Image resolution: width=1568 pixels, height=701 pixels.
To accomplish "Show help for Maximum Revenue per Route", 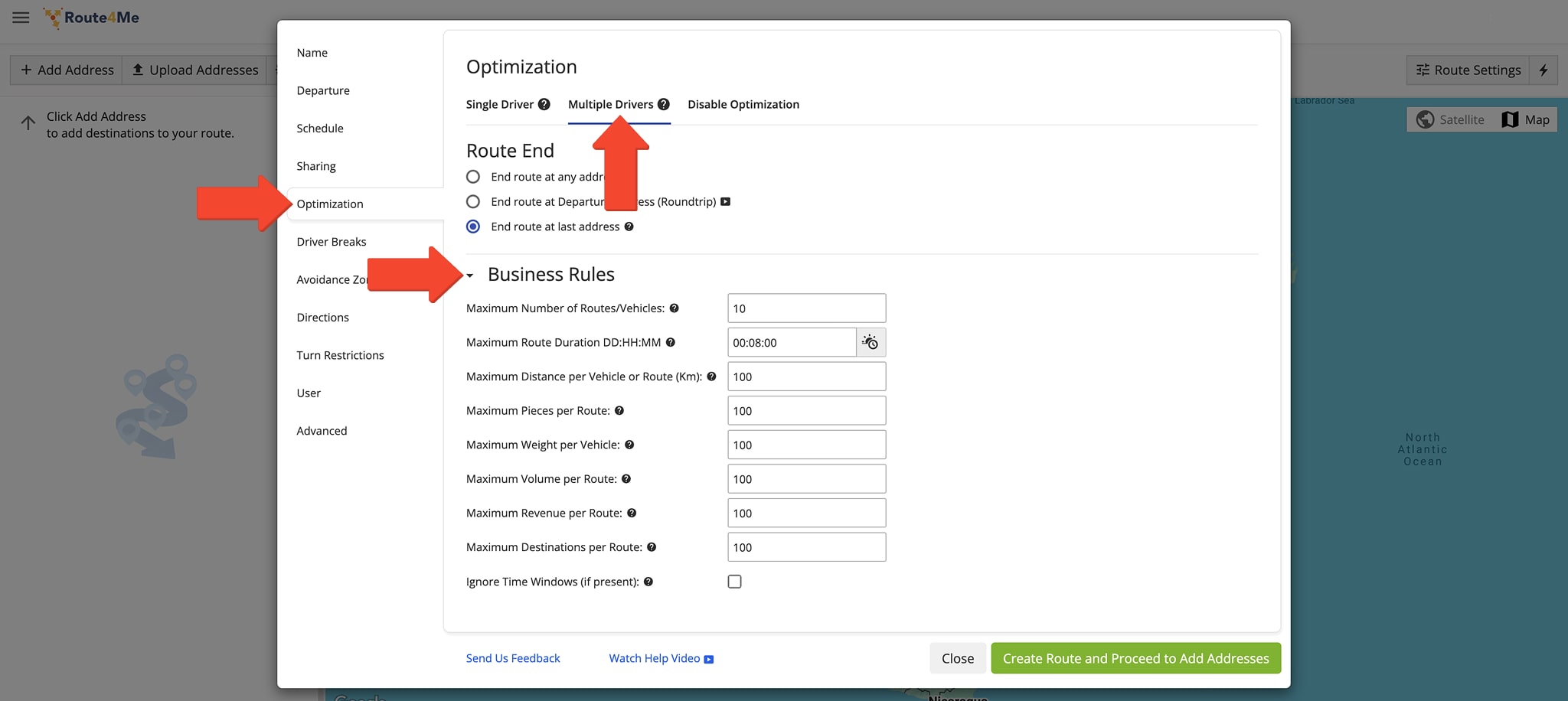I will click(x=632, y=513).
